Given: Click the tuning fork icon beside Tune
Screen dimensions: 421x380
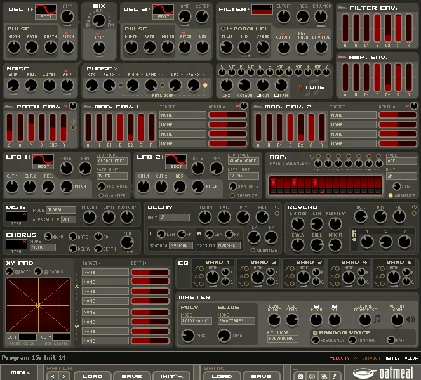Looking at the screenshot, I should 300,87.
